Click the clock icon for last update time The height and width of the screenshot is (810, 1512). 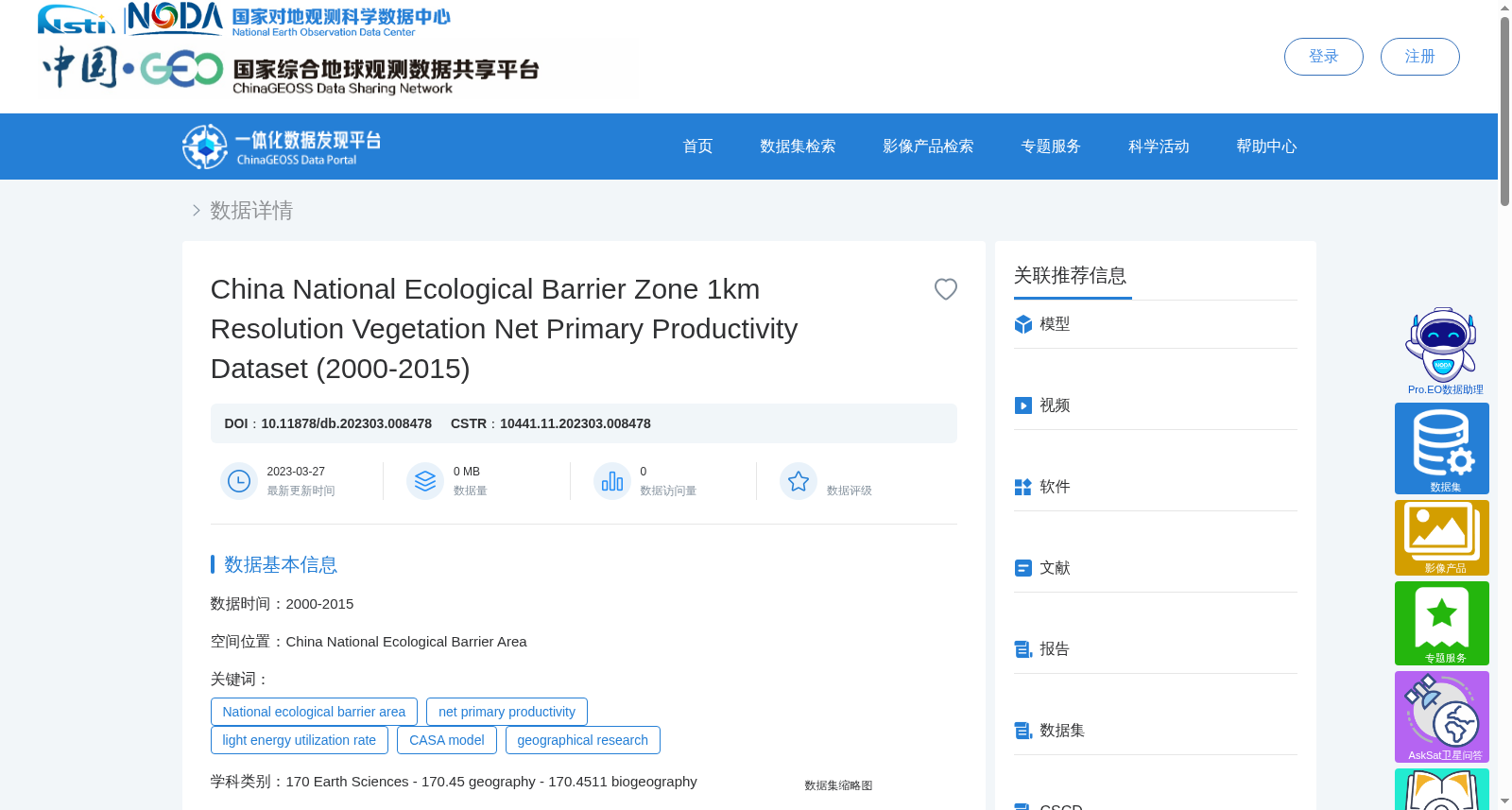point(239,481)
